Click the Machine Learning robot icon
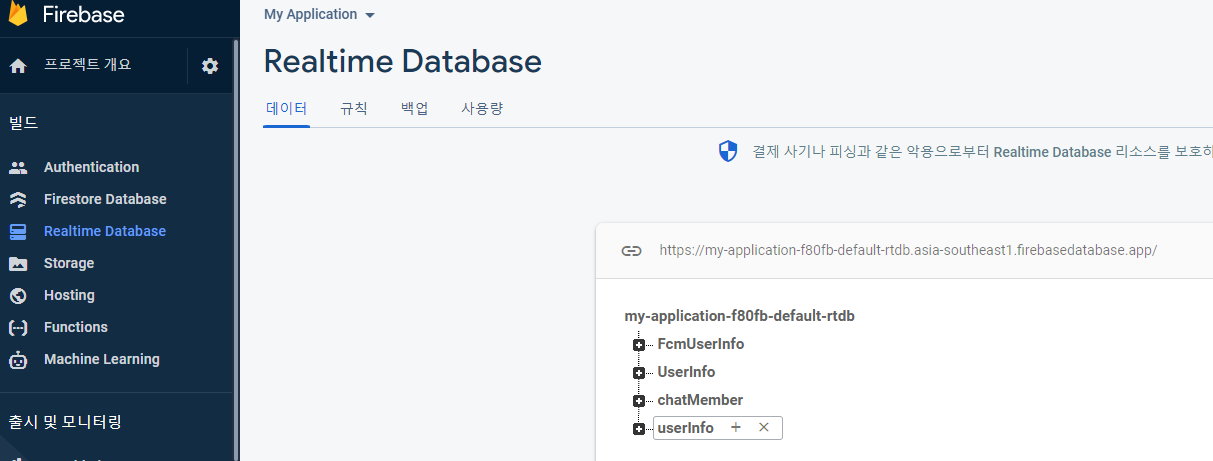The height and width of the screenshot is (461, 1213). pos(18,359)
